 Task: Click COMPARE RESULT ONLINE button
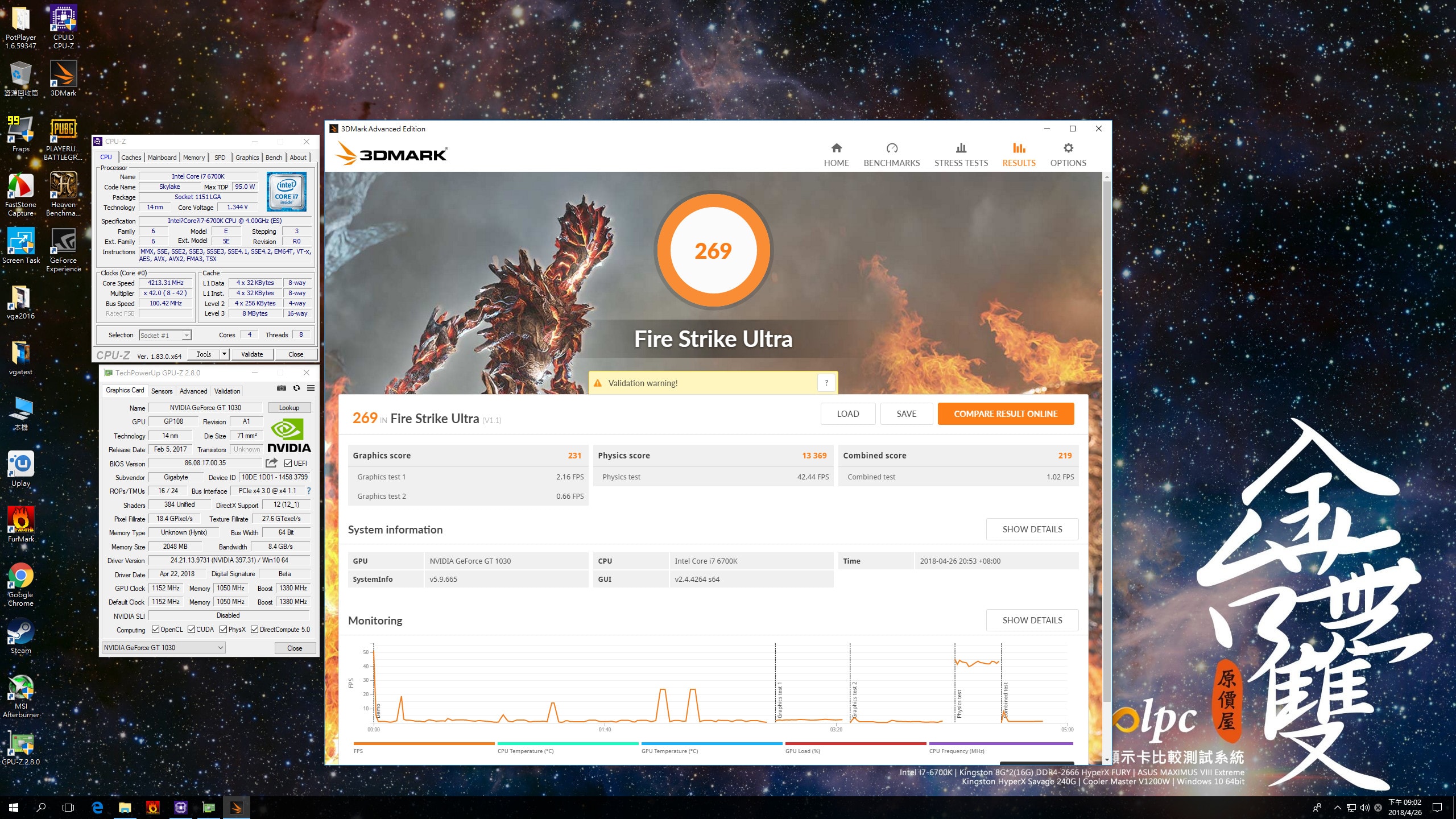pyautogui.click(x=1006, y=413)
